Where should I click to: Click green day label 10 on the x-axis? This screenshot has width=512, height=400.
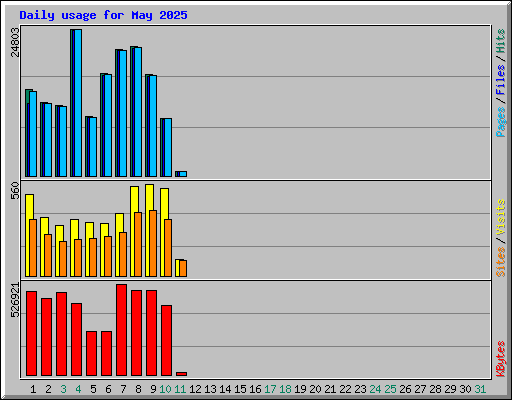(x=165, y=389)
